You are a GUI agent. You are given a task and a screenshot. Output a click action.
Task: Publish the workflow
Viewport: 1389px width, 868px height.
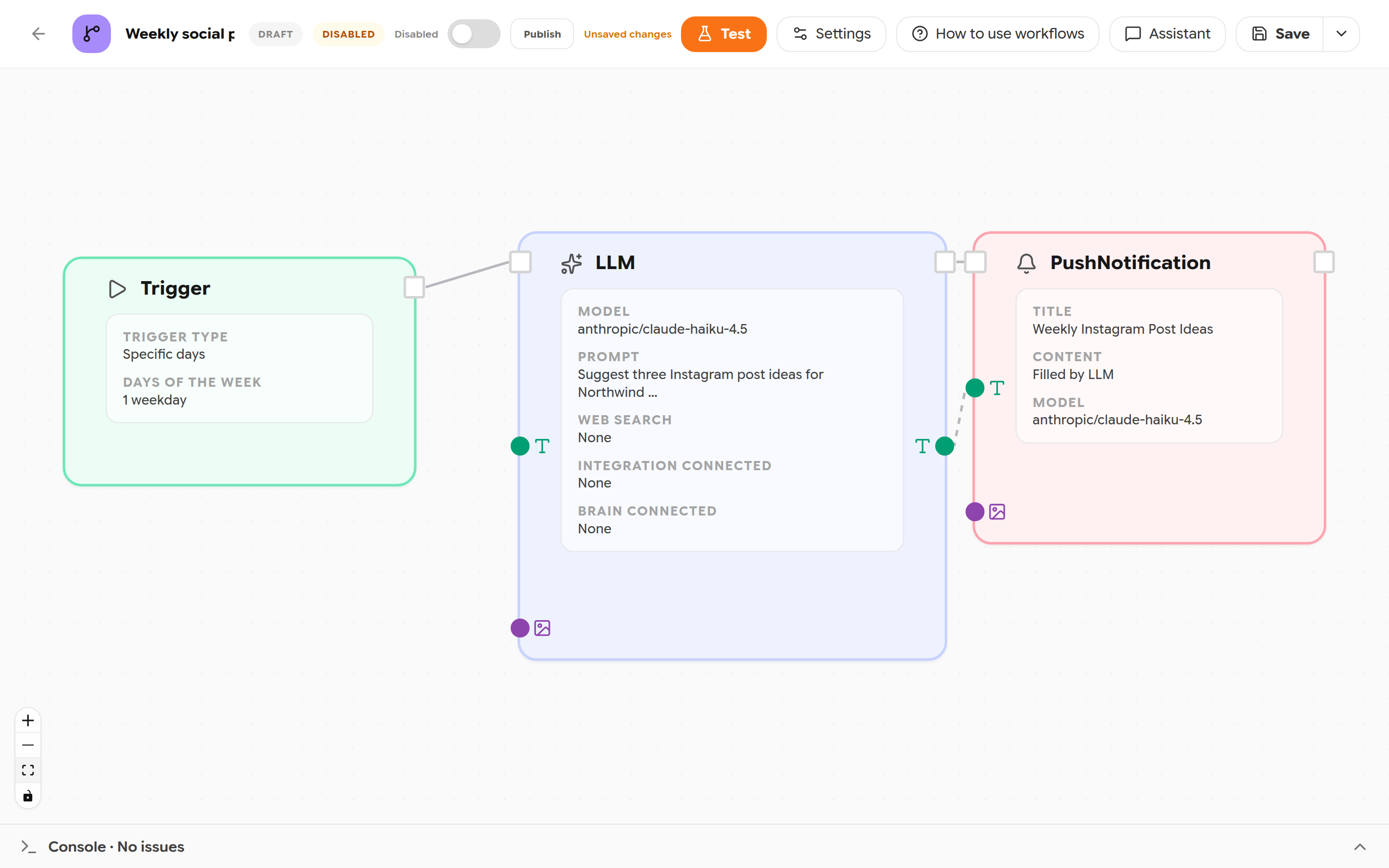(x=542, y=34)
